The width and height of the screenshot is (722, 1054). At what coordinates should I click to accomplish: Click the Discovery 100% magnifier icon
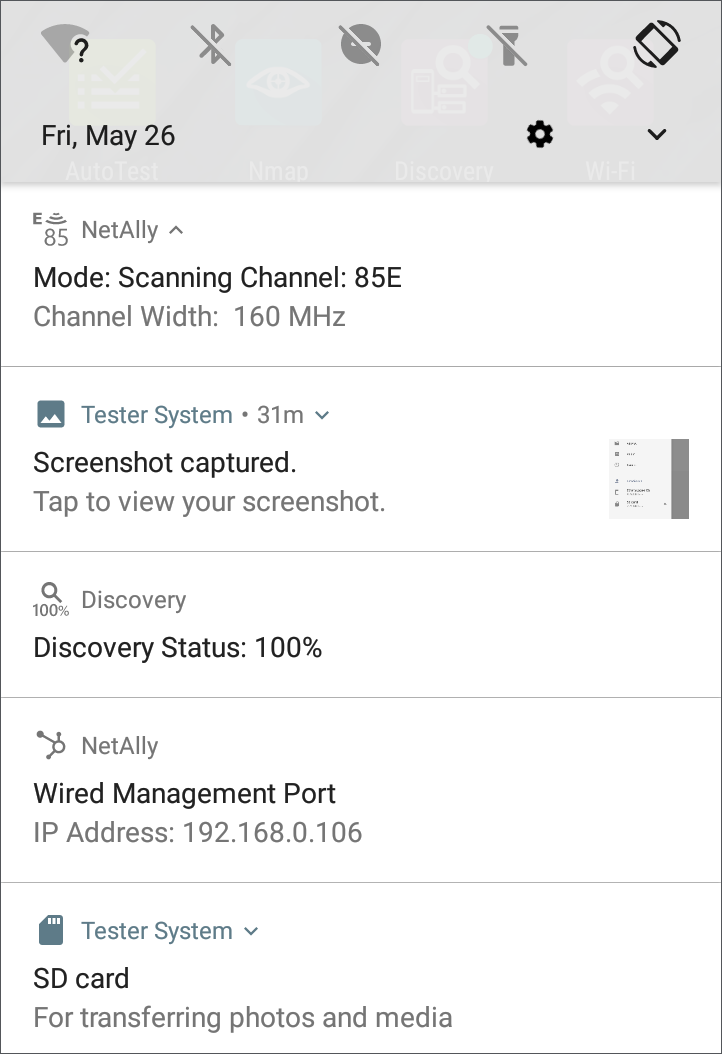point(51,600)
